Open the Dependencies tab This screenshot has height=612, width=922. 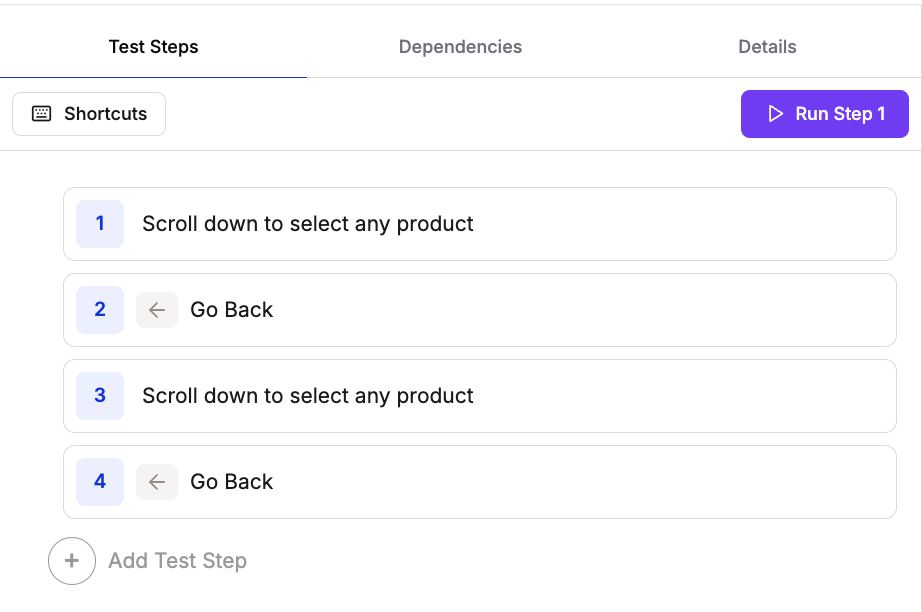point(460,47)
